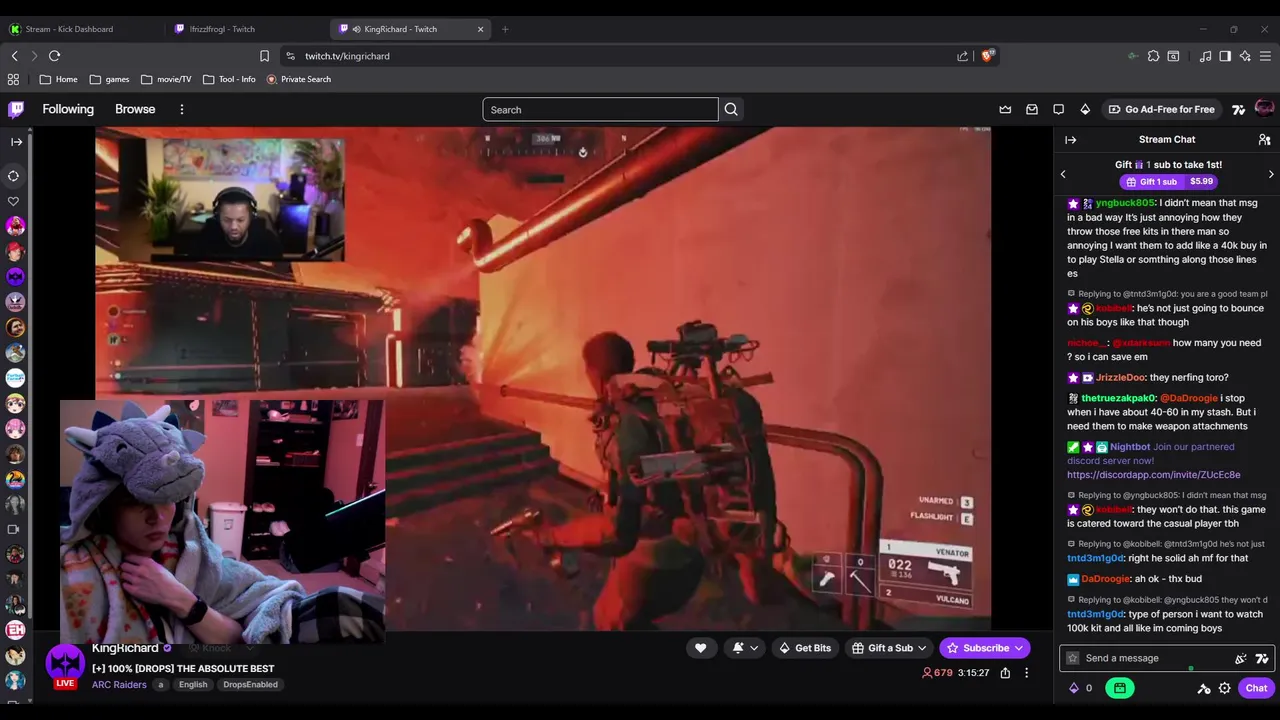Follow the channel with heart button
Viewport: 1280px width, 720px height.
pos(700,648)
